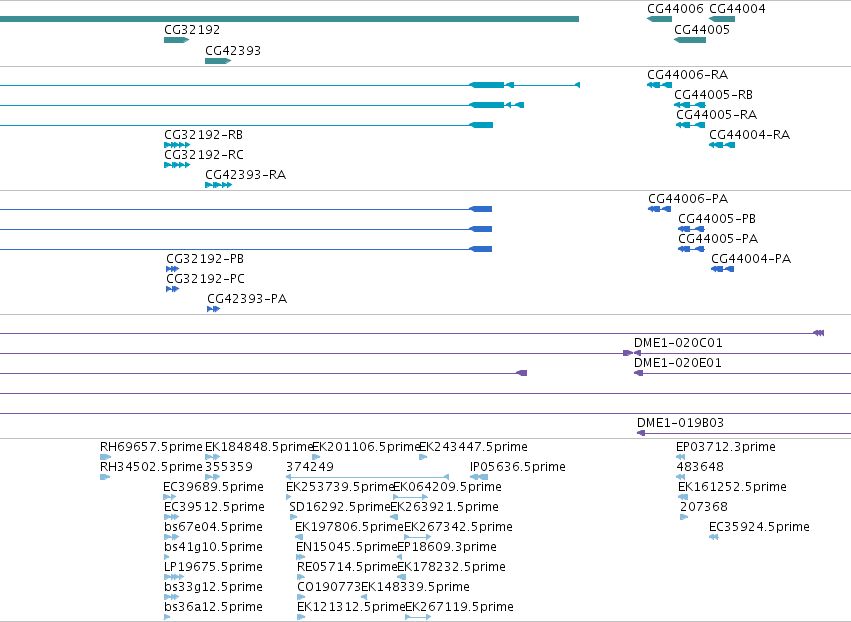This screenshot has height=622, width=851.
Task: Select the 374249 EST span line
Action: 367,477
